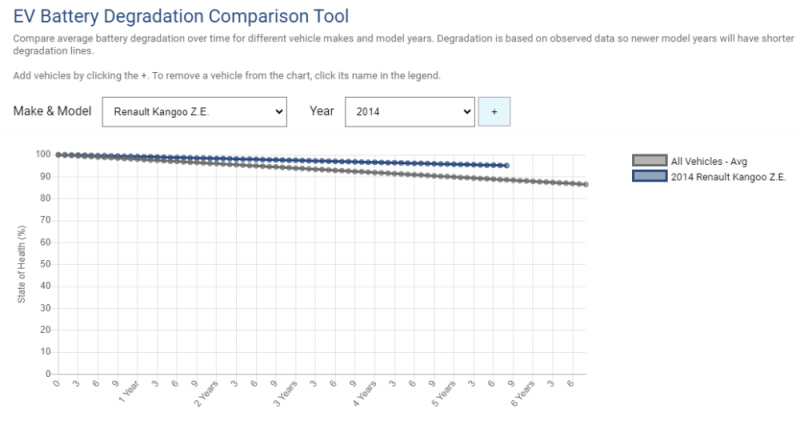Remove 2014 Renault Kangoo Z.E. via legend
This screenshot has width=800, height=425.
pyautogui.click(x=729, y=175)
